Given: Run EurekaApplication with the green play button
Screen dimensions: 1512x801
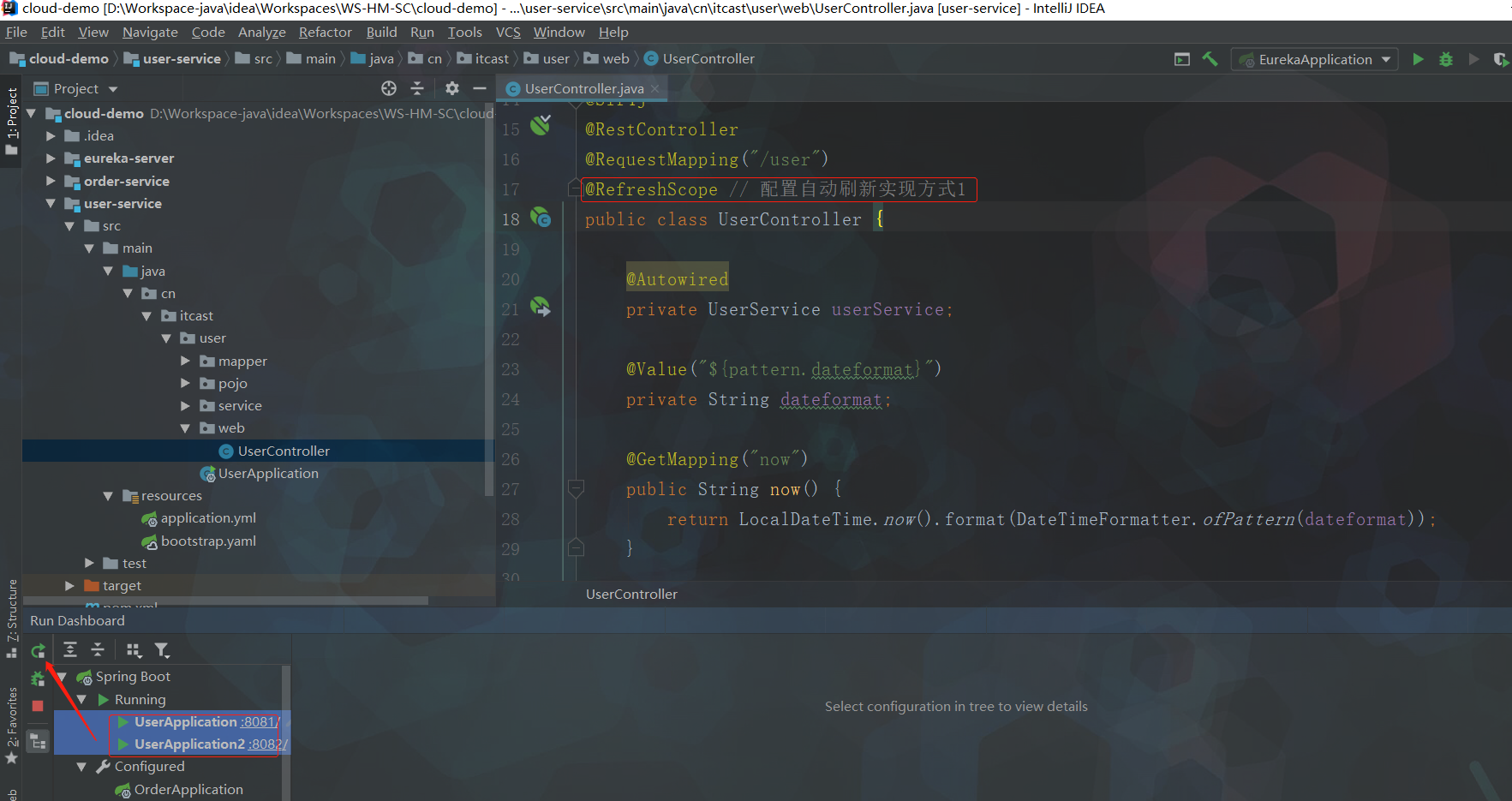Looking at the screenshot, I should [x=1419, y=59].
